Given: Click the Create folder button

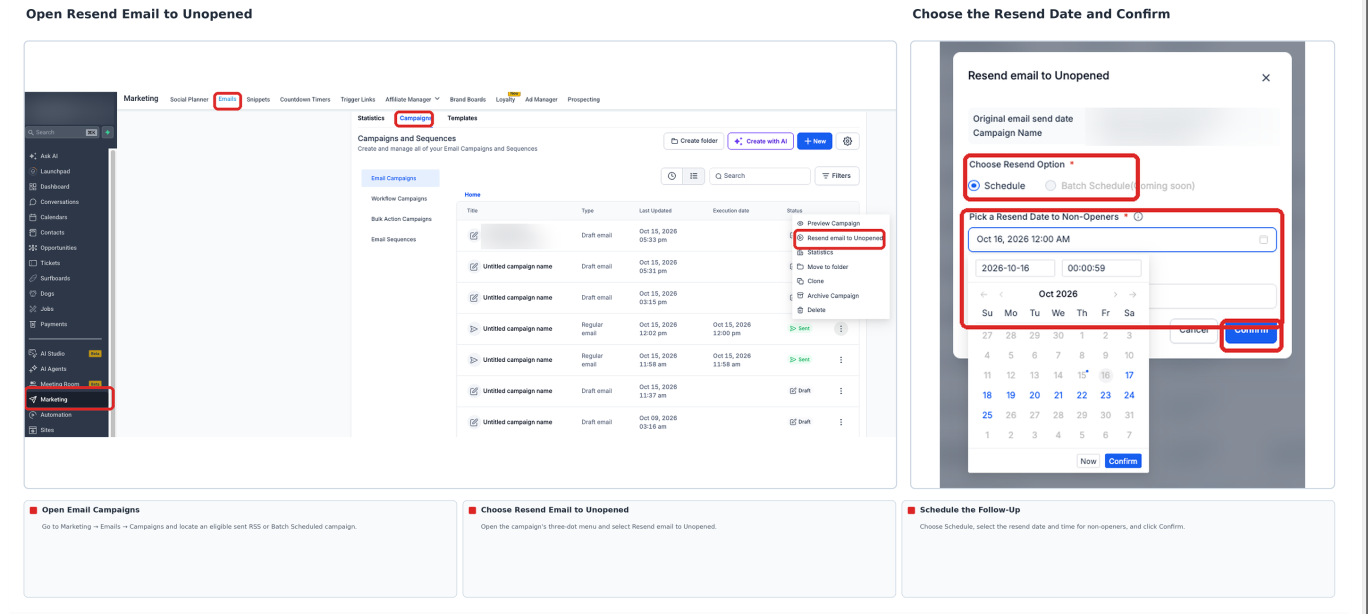Looking at the screenshot, I should tap(692, 142).
